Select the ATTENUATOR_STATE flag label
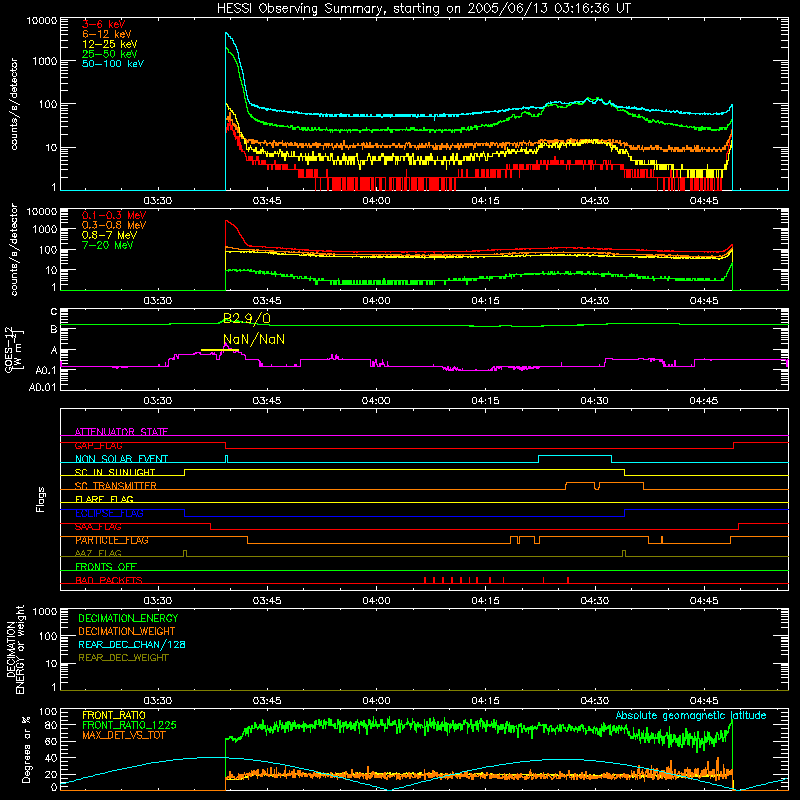The width and height of the screenshot is (800, 800). [x=121, y=432]
